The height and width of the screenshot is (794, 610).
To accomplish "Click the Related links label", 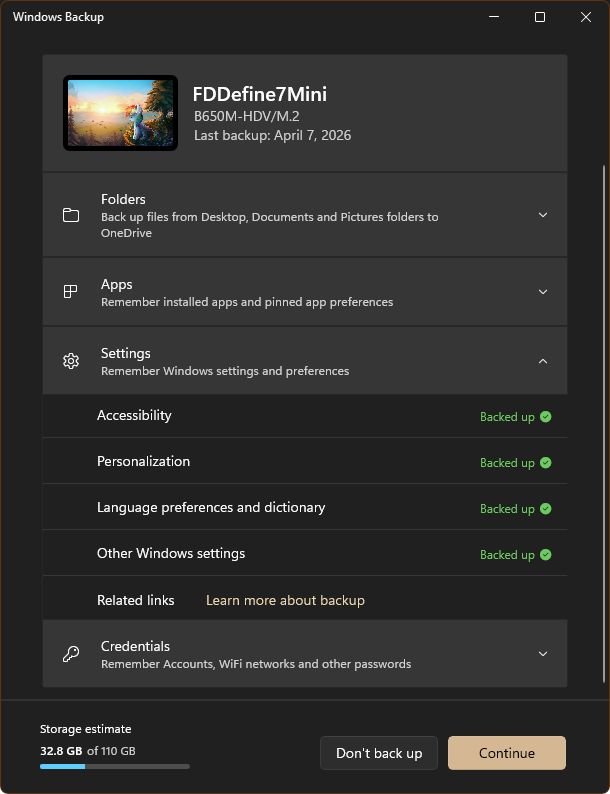I will 136,601.
